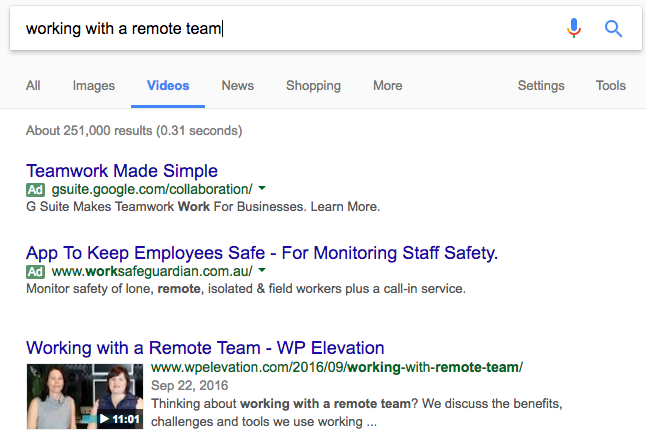Click the wpelevation.com result URL

[x=337, y=367]
